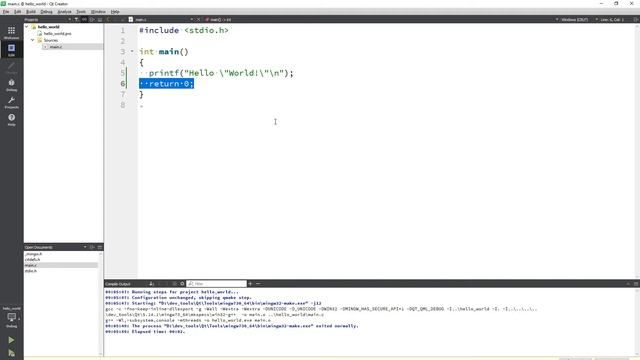Open the Debug menu
Screen dimensions: 640x360
(46, 12)
